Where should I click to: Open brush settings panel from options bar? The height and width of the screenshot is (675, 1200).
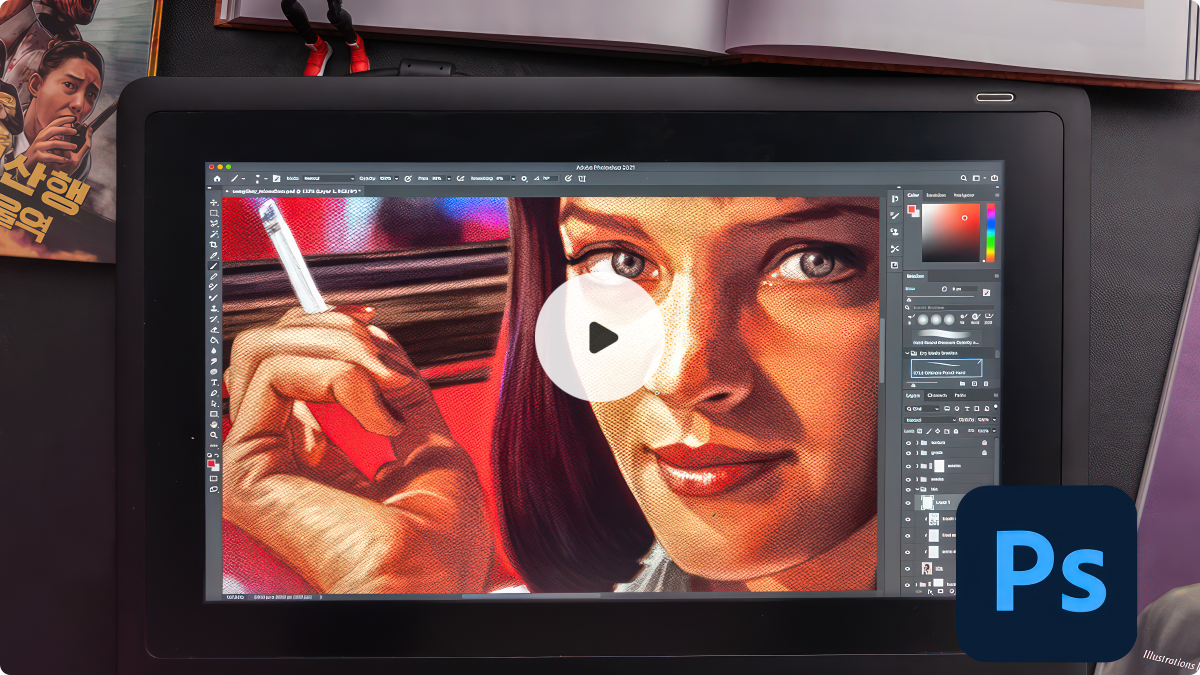pyautogui.click(x=276, y=178)
